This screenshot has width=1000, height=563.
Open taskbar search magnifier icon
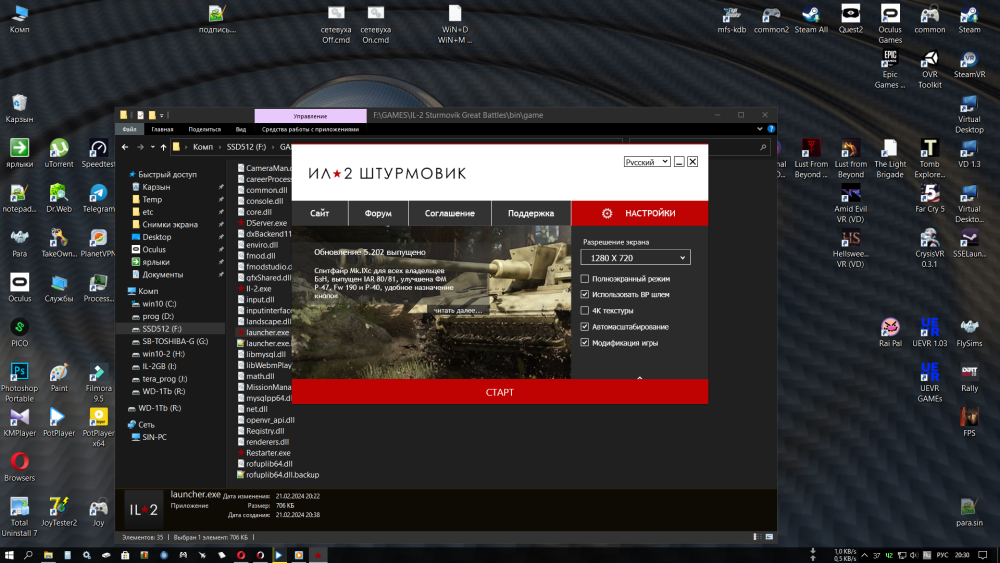click(x=28, y=555)
